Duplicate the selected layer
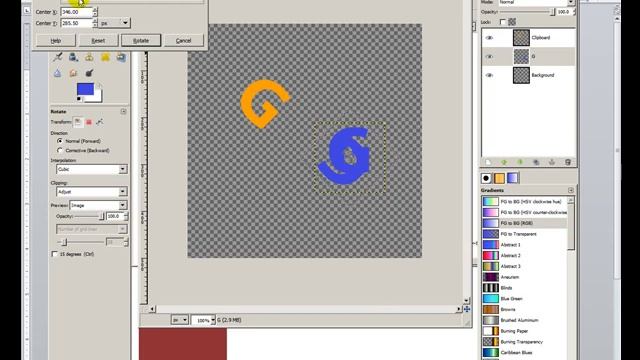This screenshot has width=640, height=360. (536, 162)
